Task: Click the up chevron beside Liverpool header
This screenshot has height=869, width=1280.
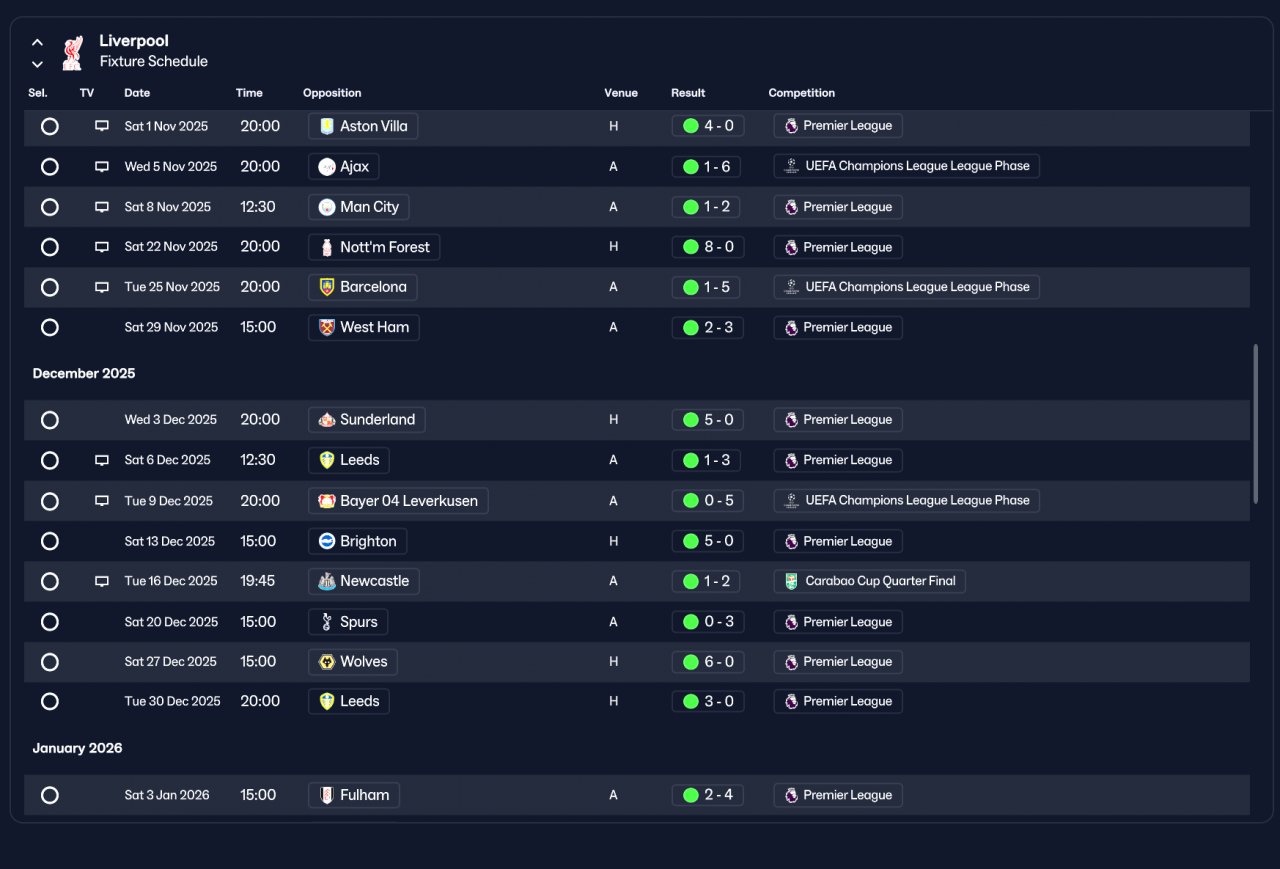Action: point(37,42)
